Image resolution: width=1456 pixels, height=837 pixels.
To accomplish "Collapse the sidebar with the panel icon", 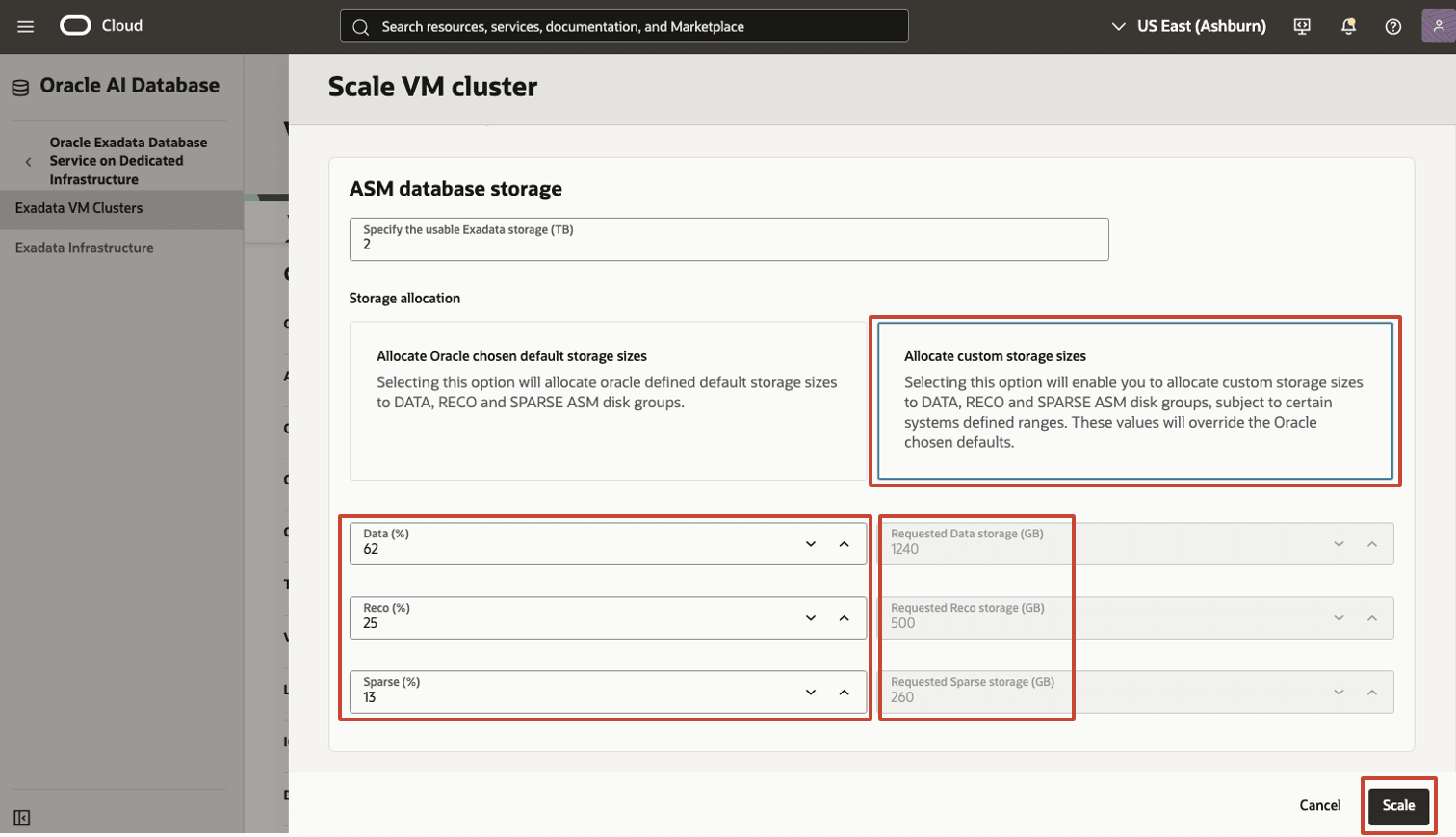I will 21,818.
